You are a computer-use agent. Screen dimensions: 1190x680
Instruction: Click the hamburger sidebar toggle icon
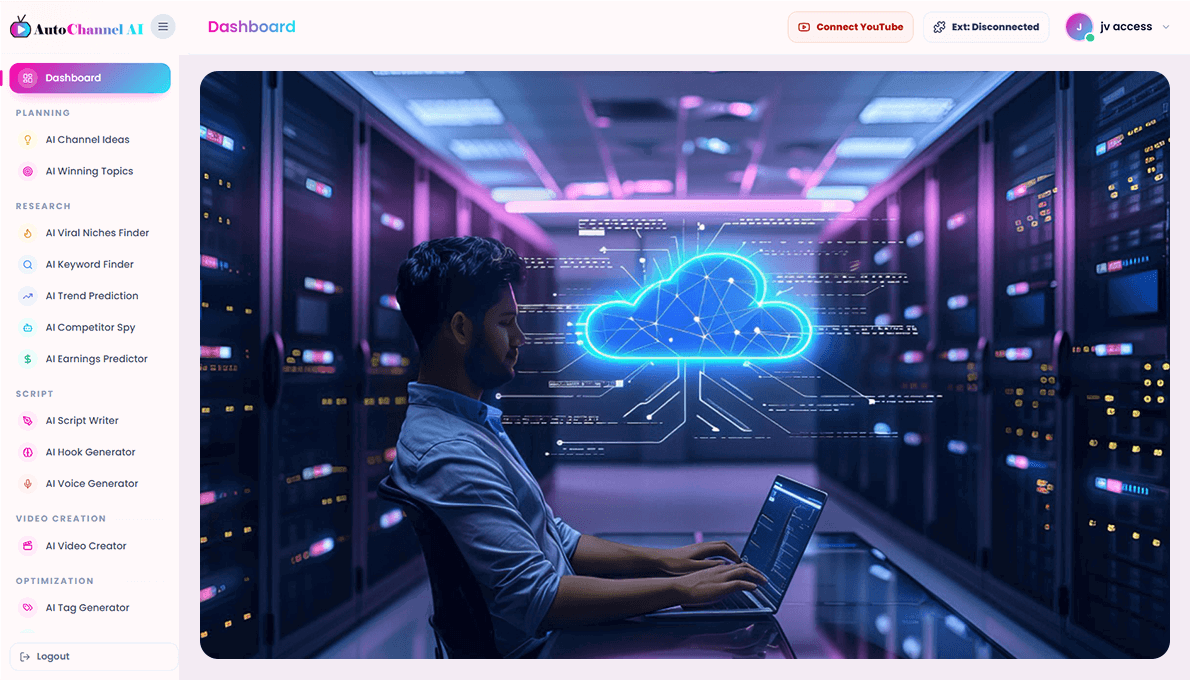click(x=163, y=27)
